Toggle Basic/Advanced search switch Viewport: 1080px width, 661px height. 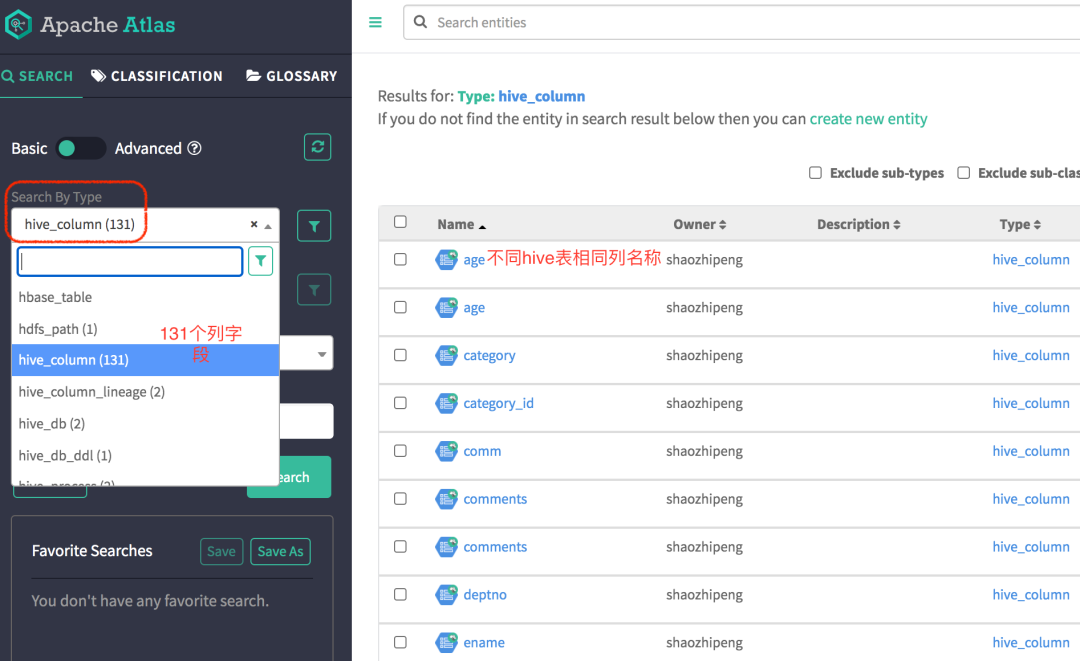click(81, 148)
